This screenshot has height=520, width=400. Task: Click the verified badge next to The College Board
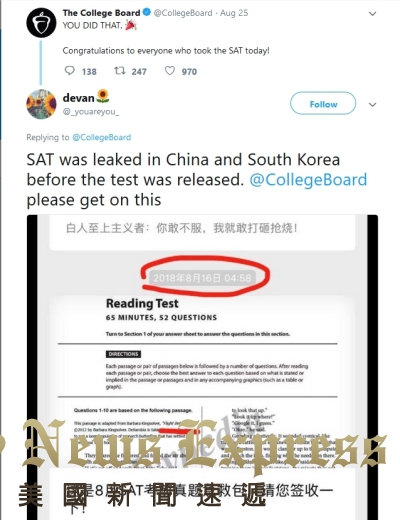(146, 13)
